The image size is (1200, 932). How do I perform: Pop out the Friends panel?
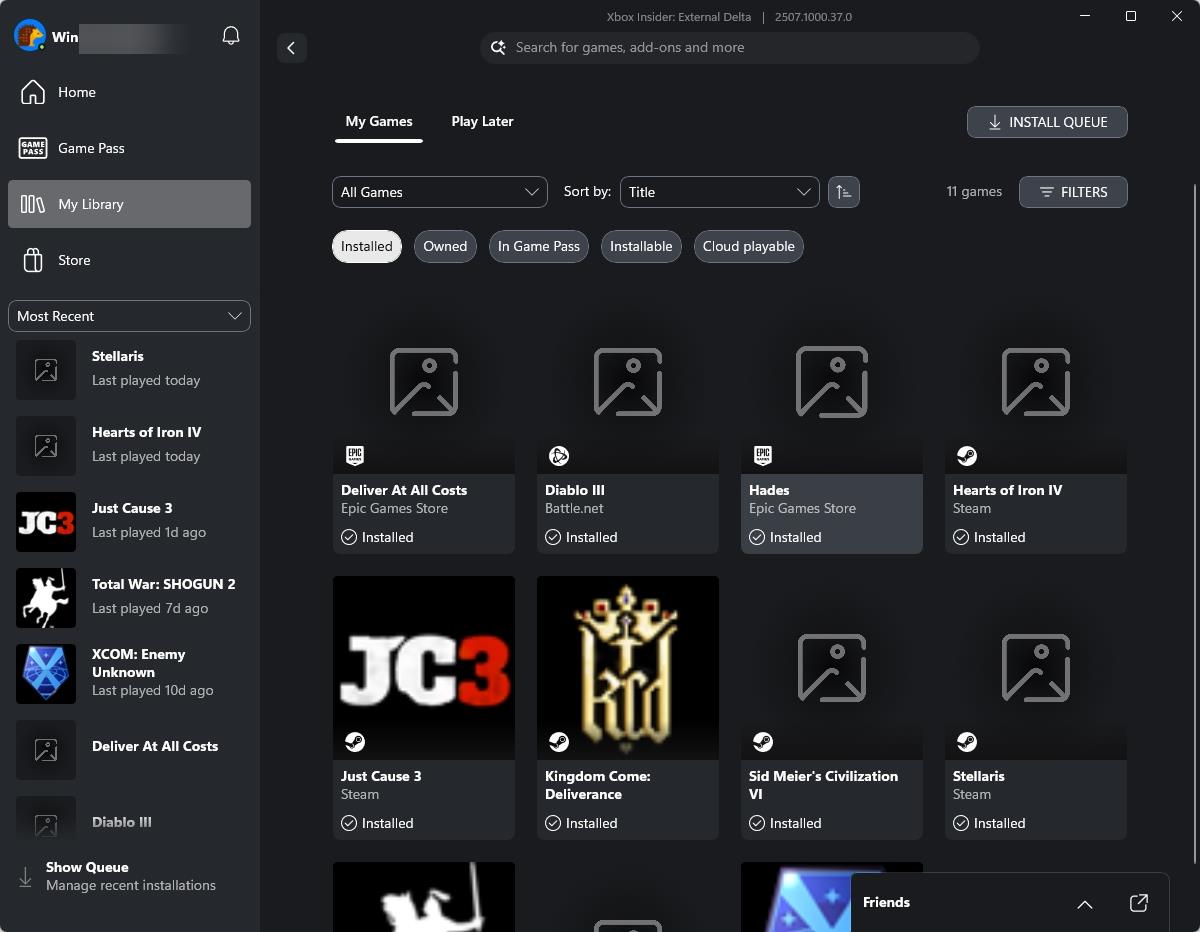tap(1138, 902)
